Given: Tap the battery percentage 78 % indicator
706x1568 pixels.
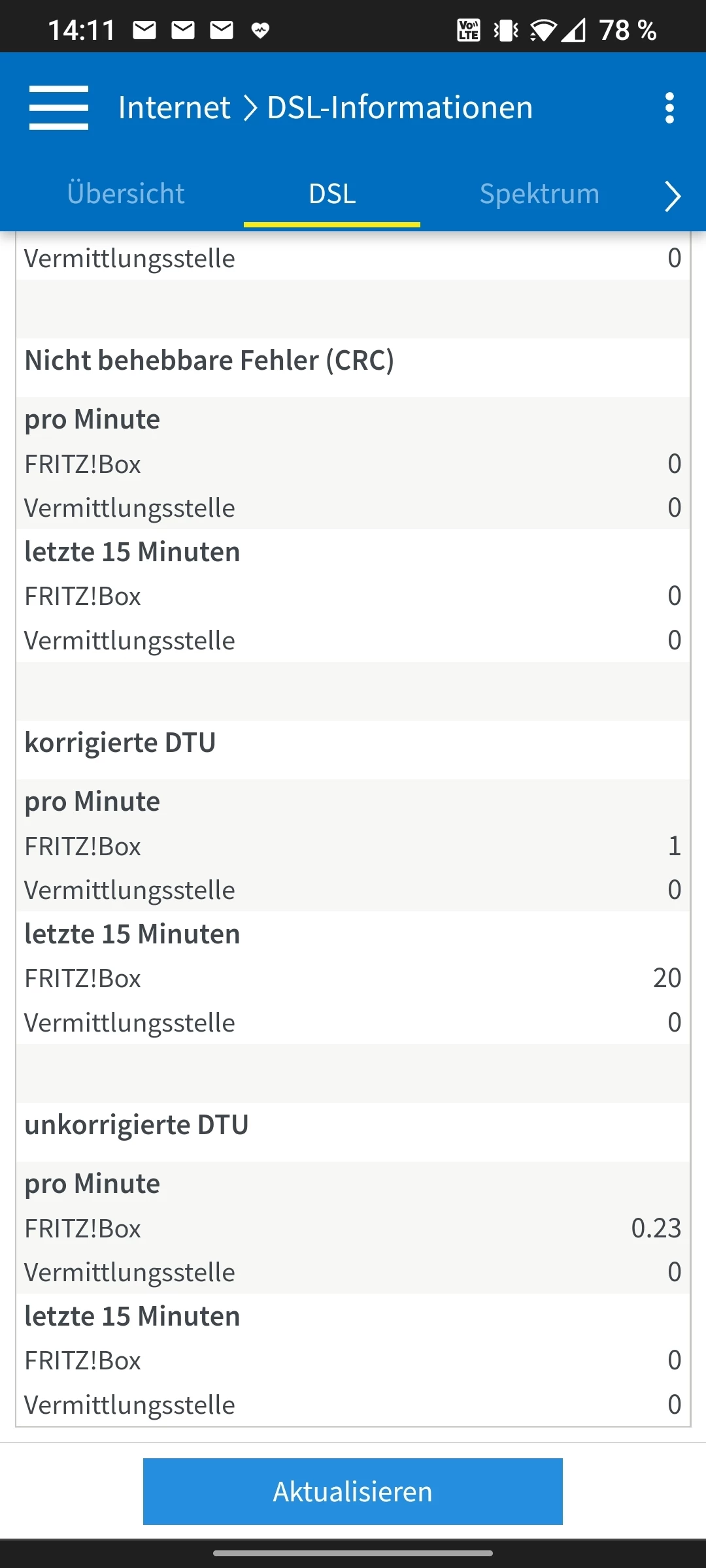Looking at the screenshot, I should (628, 30).
